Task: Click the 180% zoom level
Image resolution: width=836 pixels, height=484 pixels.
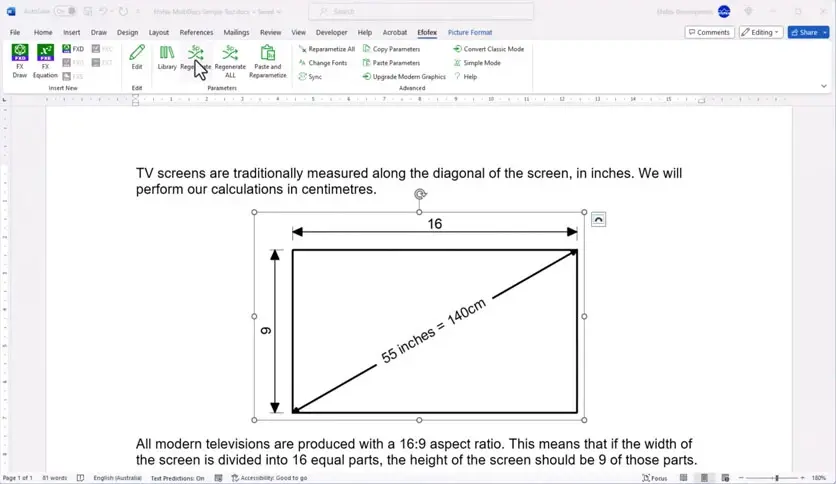Action: pos(818,478)
